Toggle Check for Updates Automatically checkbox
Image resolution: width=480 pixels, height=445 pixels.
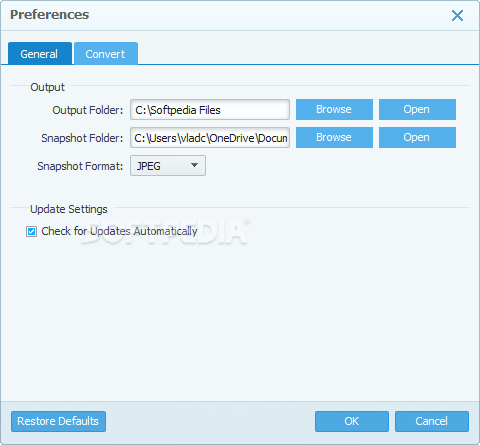point(32,231)
